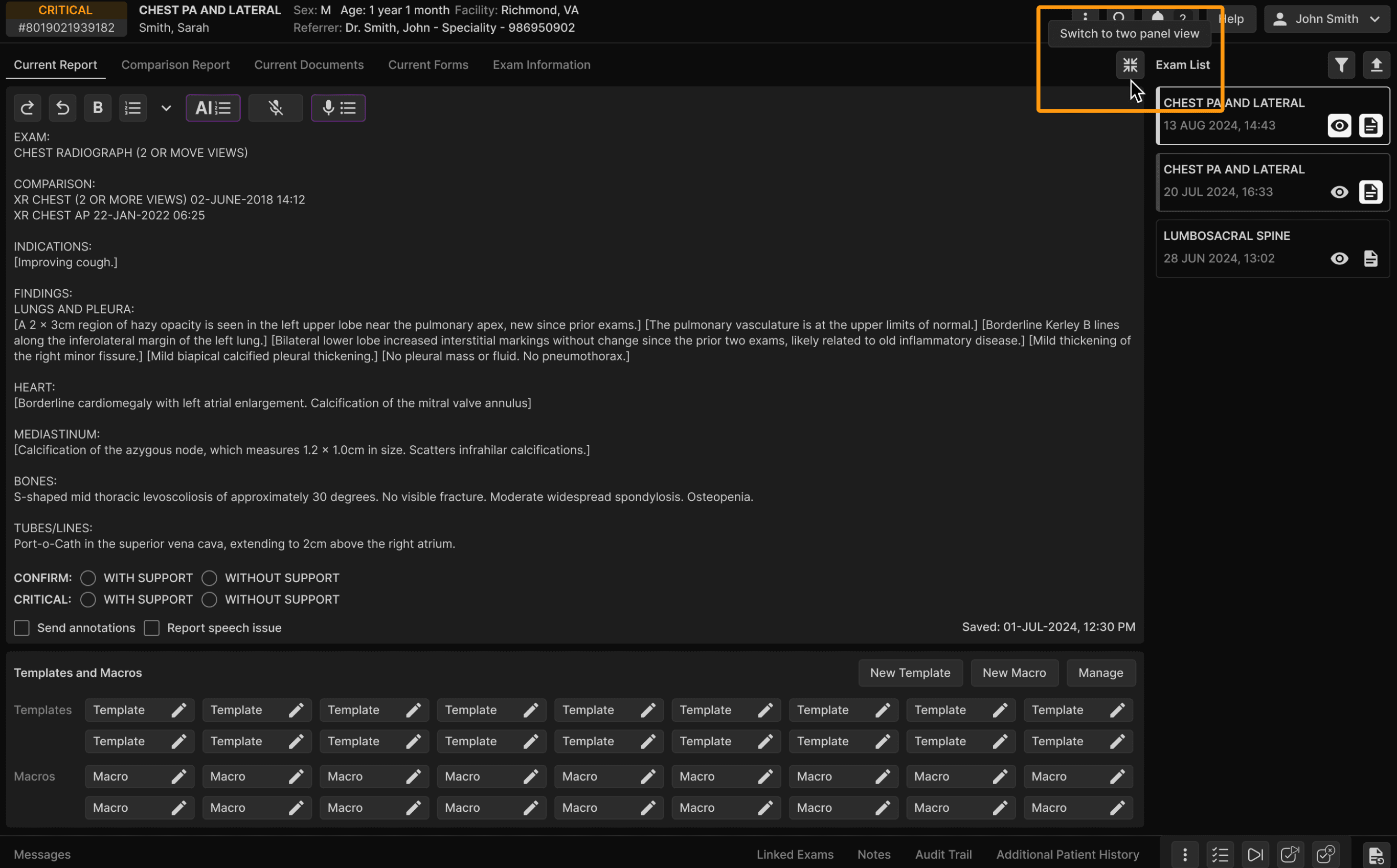The image size is (1397, 868).
Task: Open report document for 20 JUL exam
Action: [1370, 192]
